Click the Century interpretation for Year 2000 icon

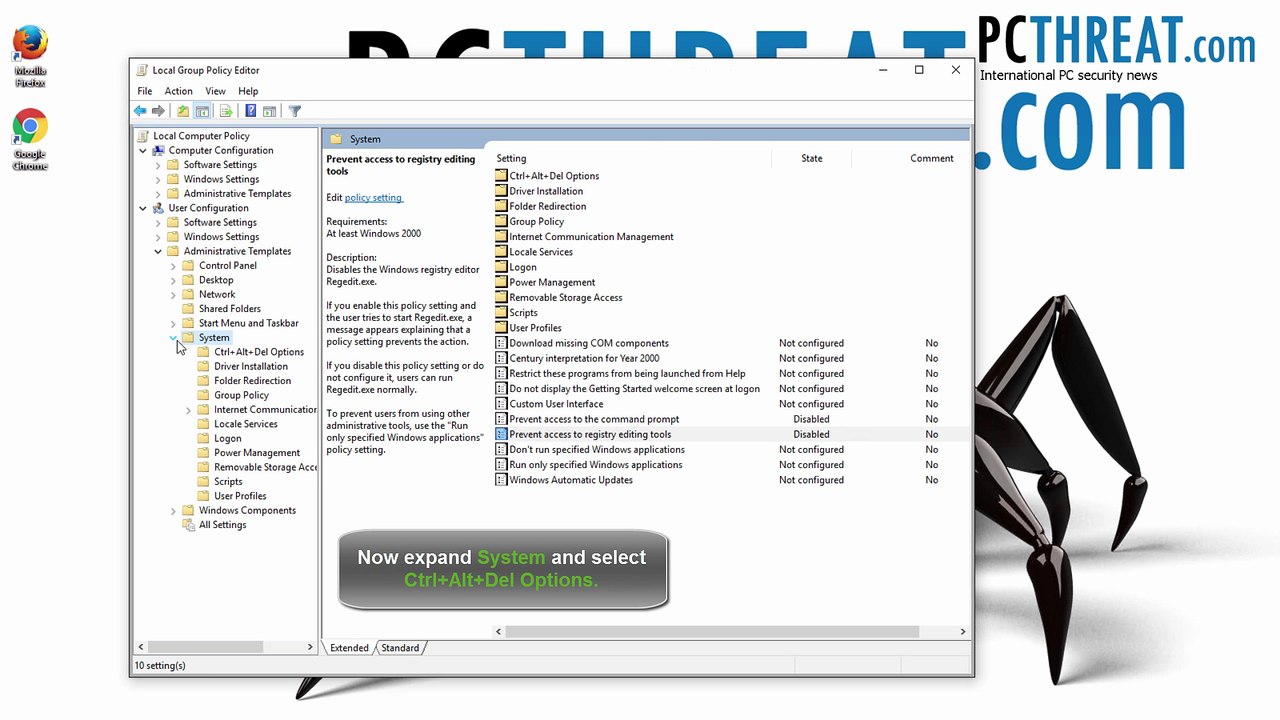tap(501, 358)
